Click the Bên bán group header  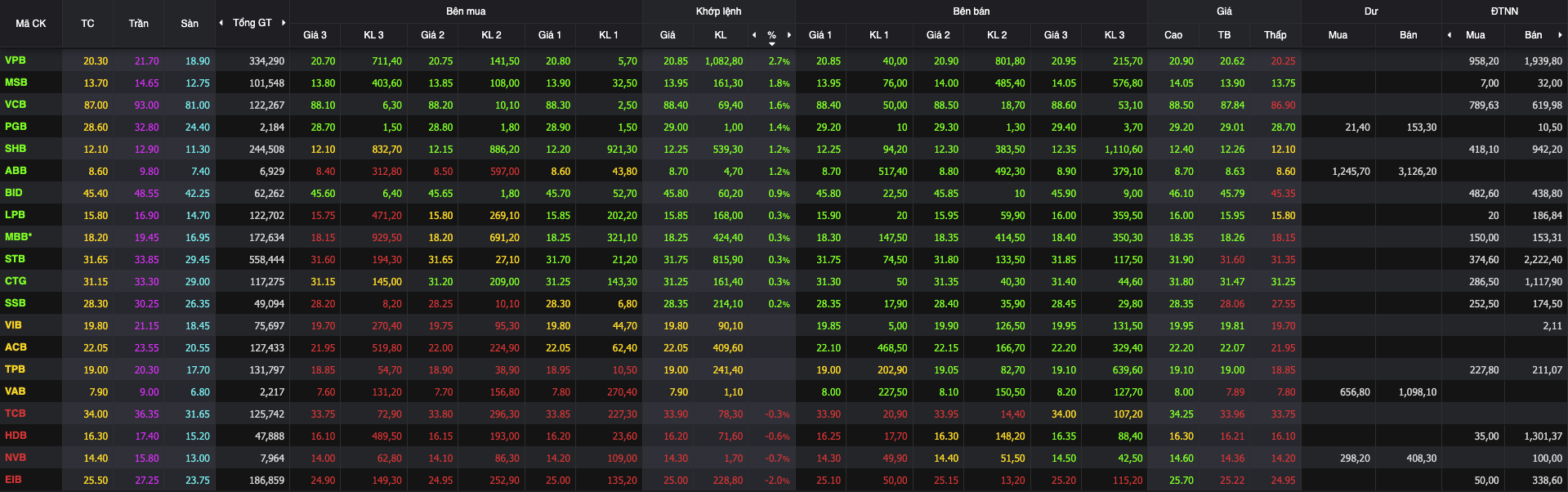tap(972, 11)
